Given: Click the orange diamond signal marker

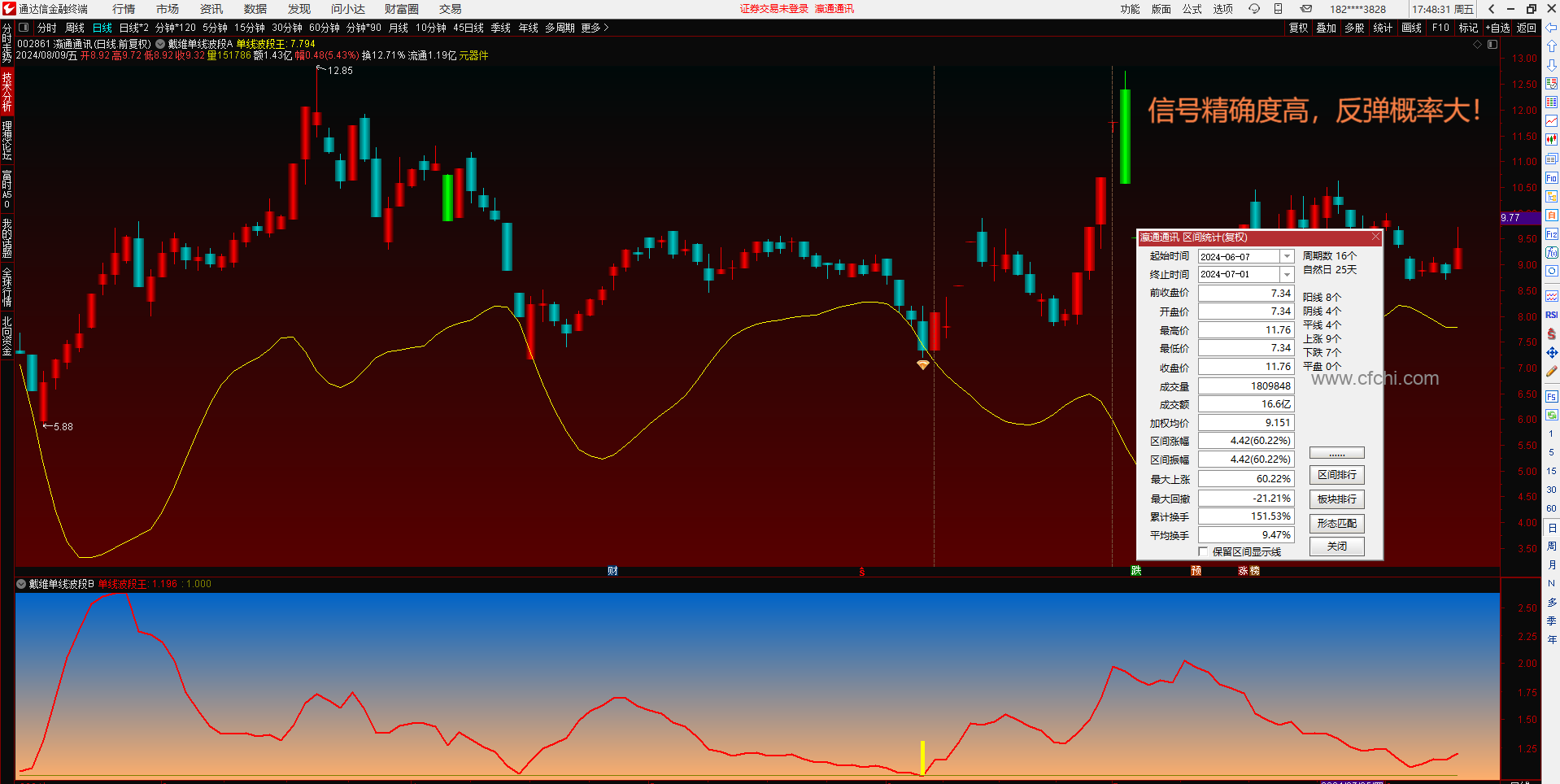Looking at the screenshot, I should tap(922, 365).
